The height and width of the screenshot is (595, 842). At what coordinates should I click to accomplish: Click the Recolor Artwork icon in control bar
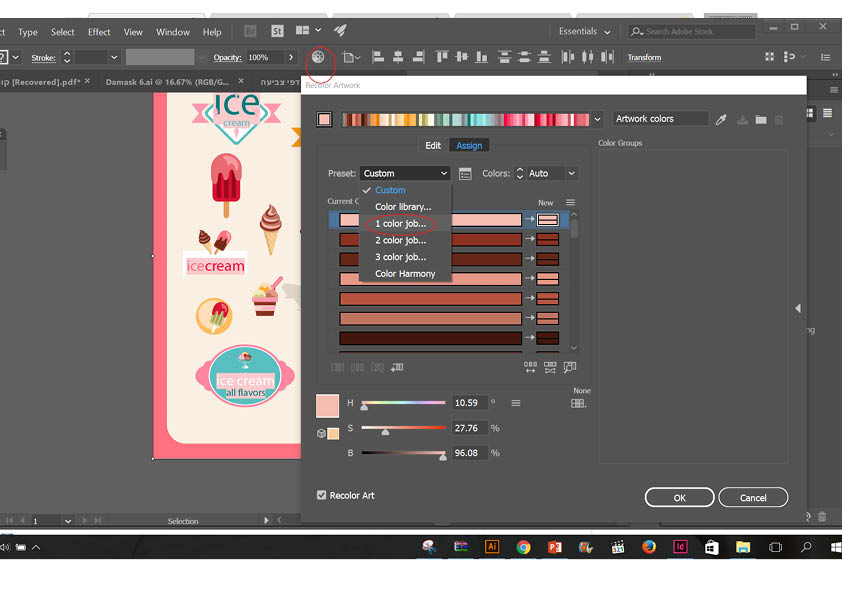point(318,58)
